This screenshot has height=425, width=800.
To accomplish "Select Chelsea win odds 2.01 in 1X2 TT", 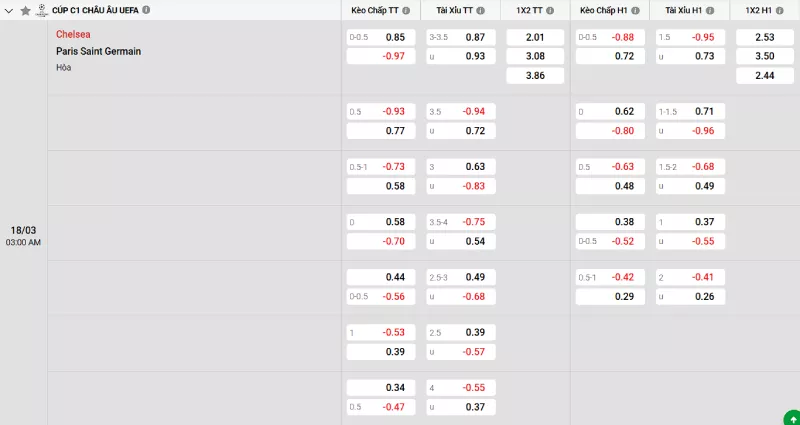I will pos(534,37).
